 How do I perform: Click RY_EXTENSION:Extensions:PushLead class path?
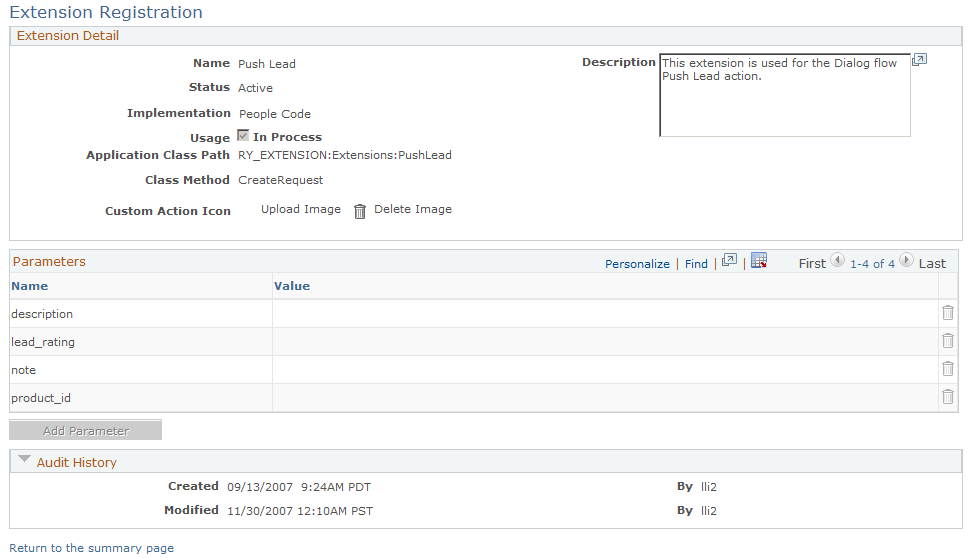tap(345, 155)
